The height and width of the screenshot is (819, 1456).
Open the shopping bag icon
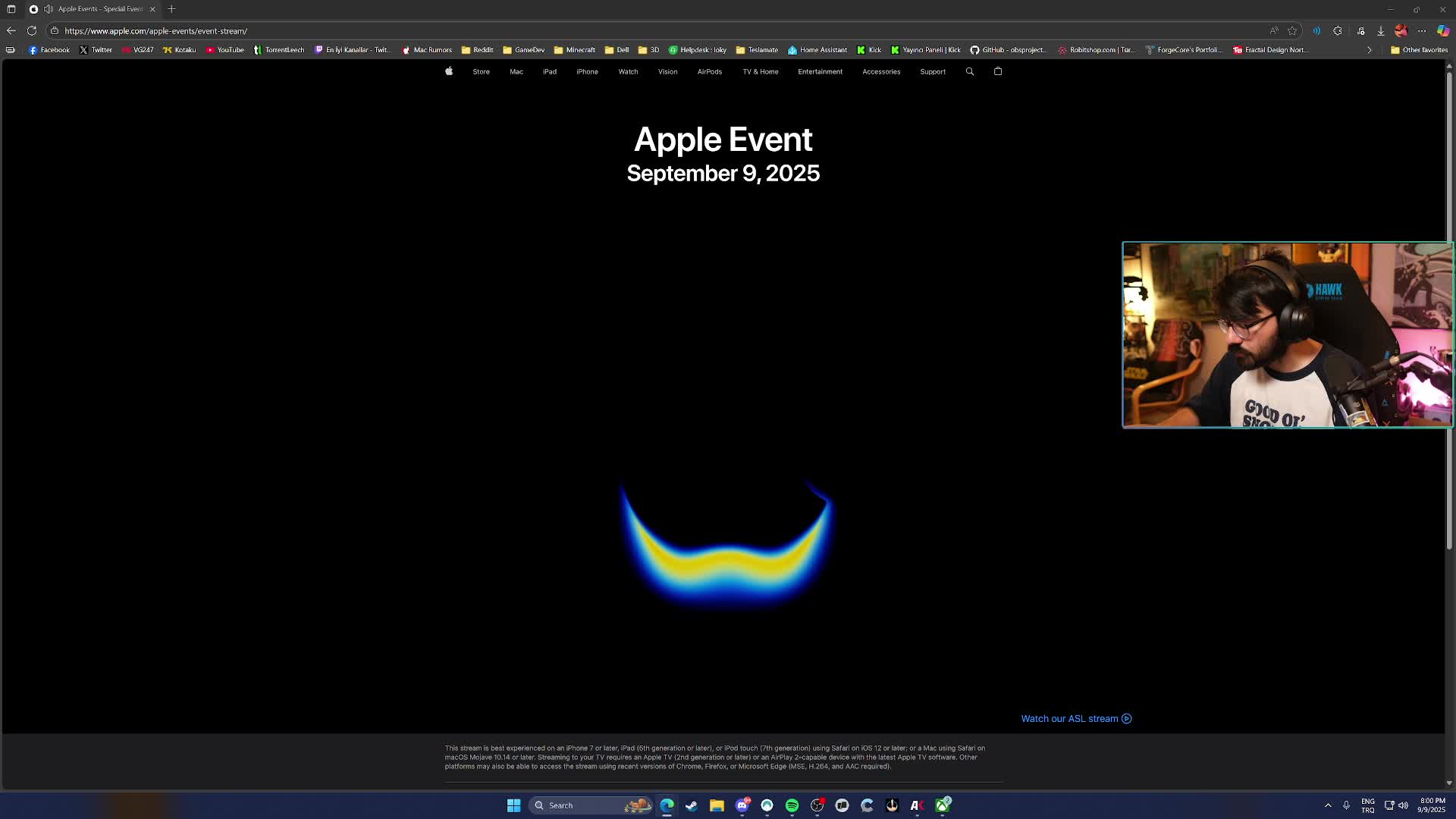(x=998, y=71)
